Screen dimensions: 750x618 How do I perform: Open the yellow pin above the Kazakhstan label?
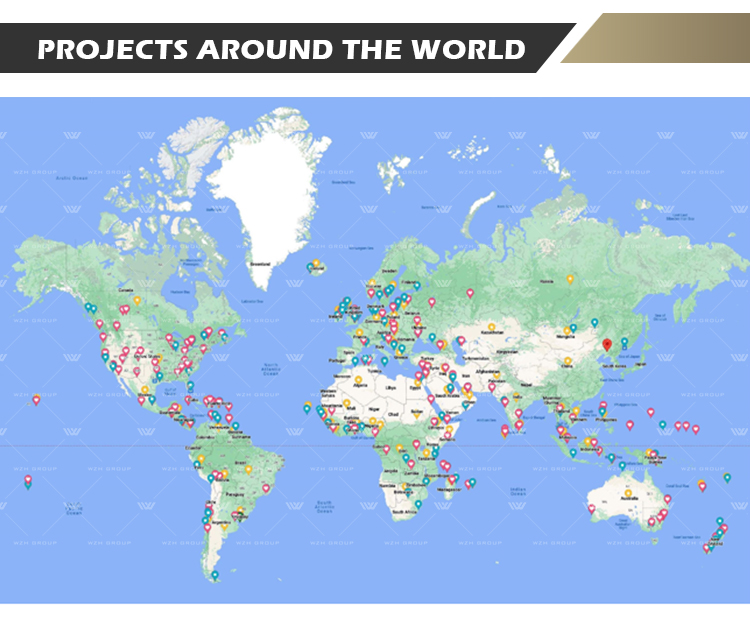tap(491, 328)
